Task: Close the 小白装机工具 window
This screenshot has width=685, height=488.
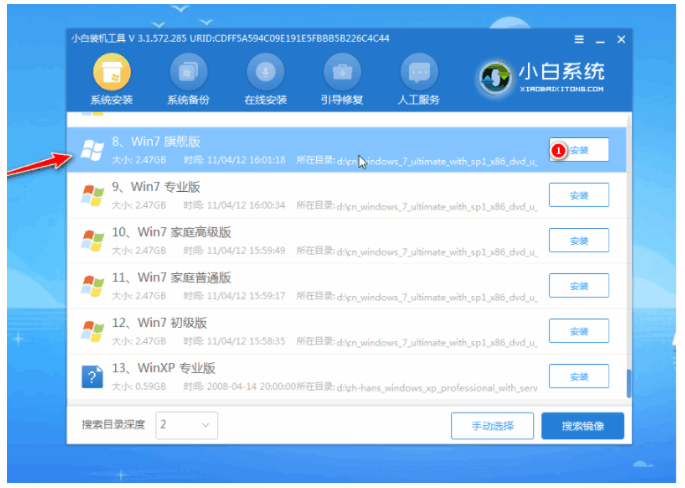Action: 621,40
